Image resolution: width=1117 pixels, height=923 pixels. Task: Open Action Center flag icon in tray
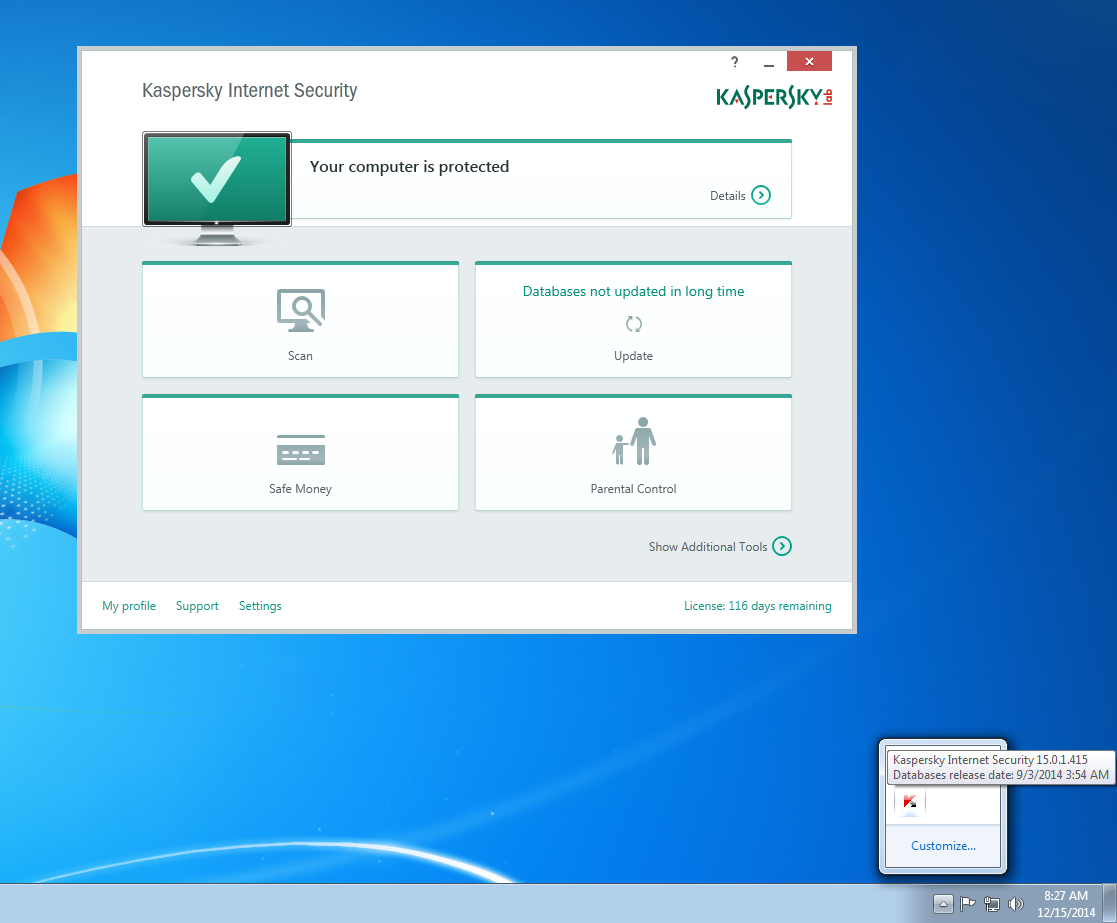[x=967, y=904]
